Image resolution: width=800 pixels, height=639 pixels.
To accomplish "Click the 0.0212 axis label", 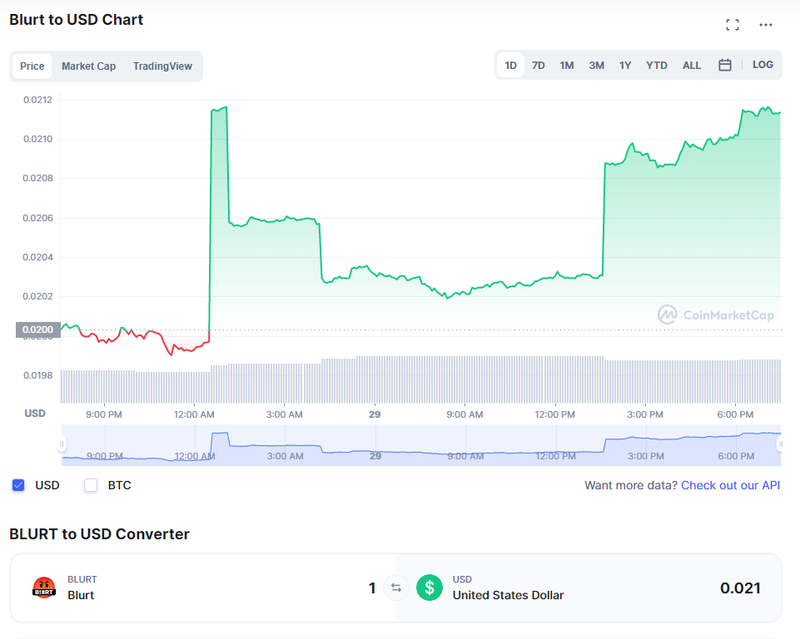I will [38, 100].
